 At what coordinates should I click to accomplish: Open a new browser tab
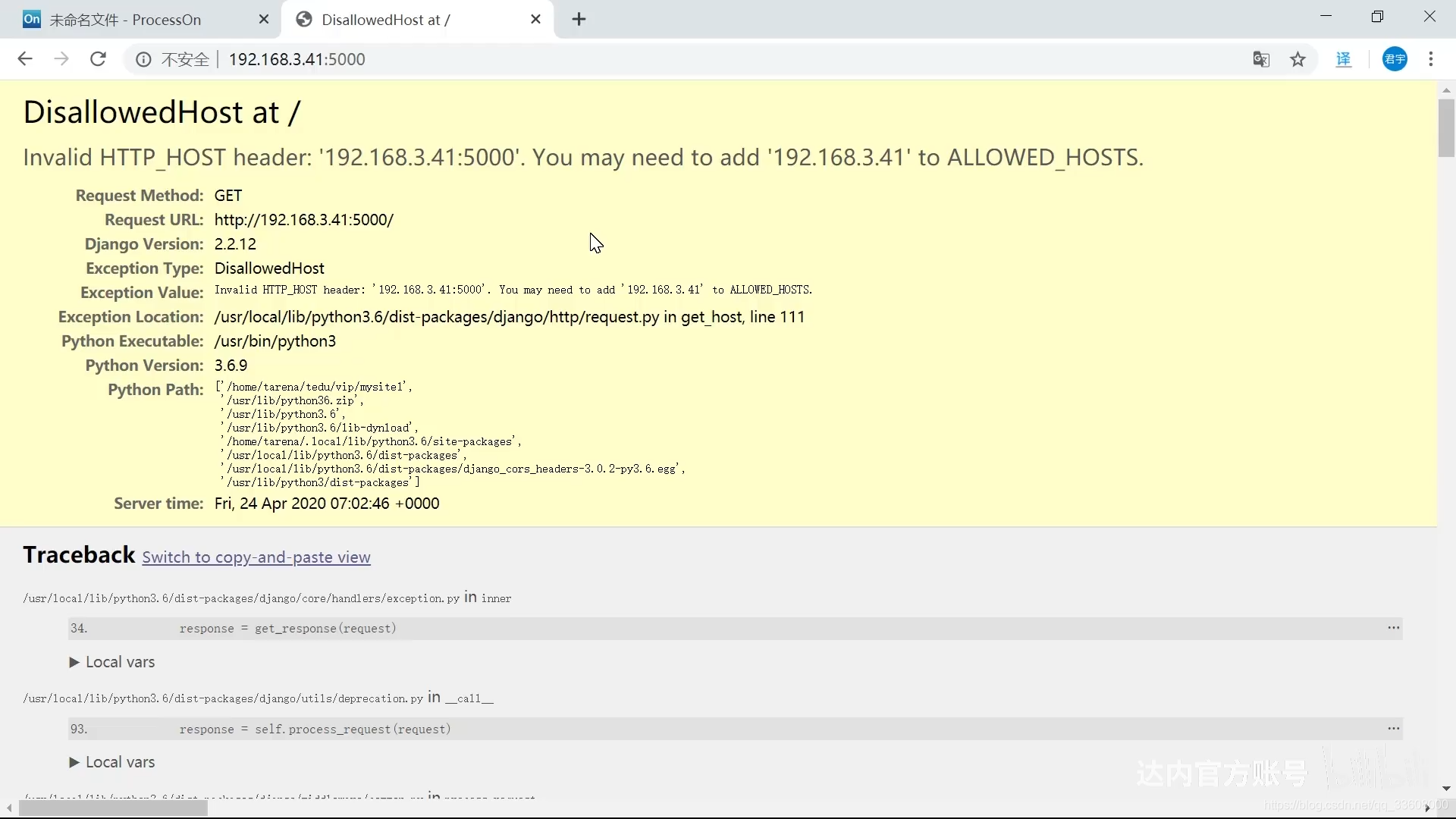[x=579, y=20]
